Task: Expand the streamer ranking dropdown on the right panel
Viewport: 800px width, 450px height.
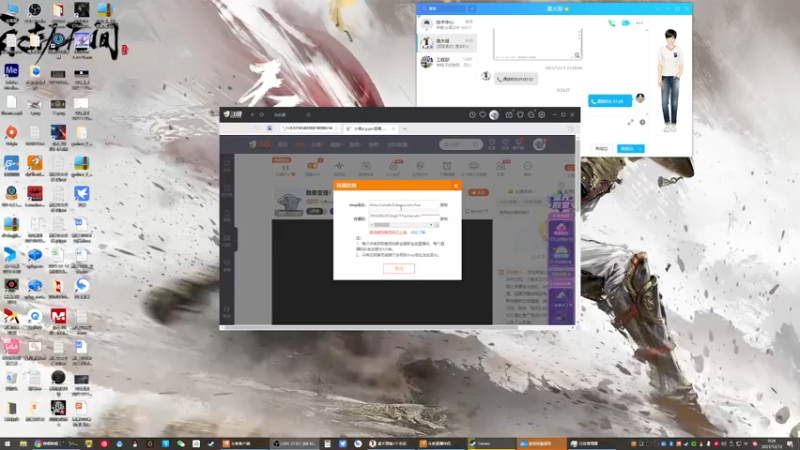Action: click(523, 191)
